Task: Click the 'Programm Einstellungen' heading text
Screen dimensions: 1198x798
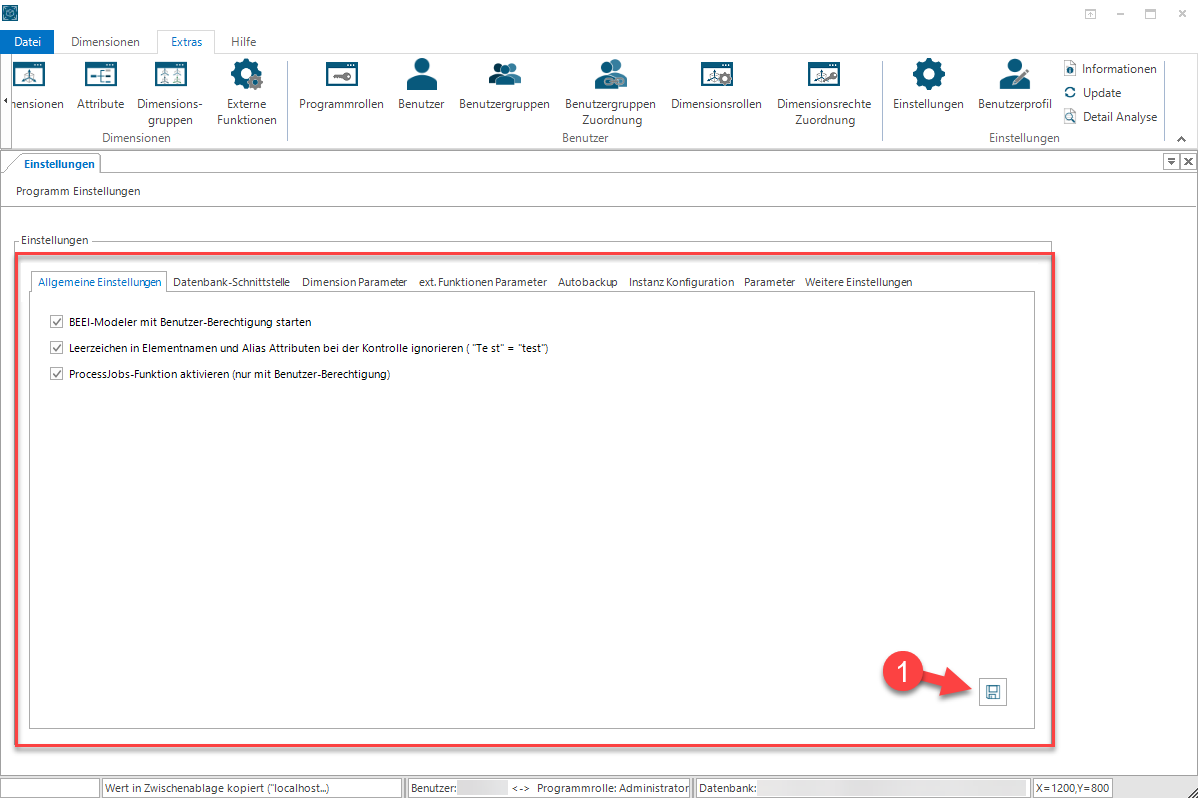Action: [x=78, y=191]
